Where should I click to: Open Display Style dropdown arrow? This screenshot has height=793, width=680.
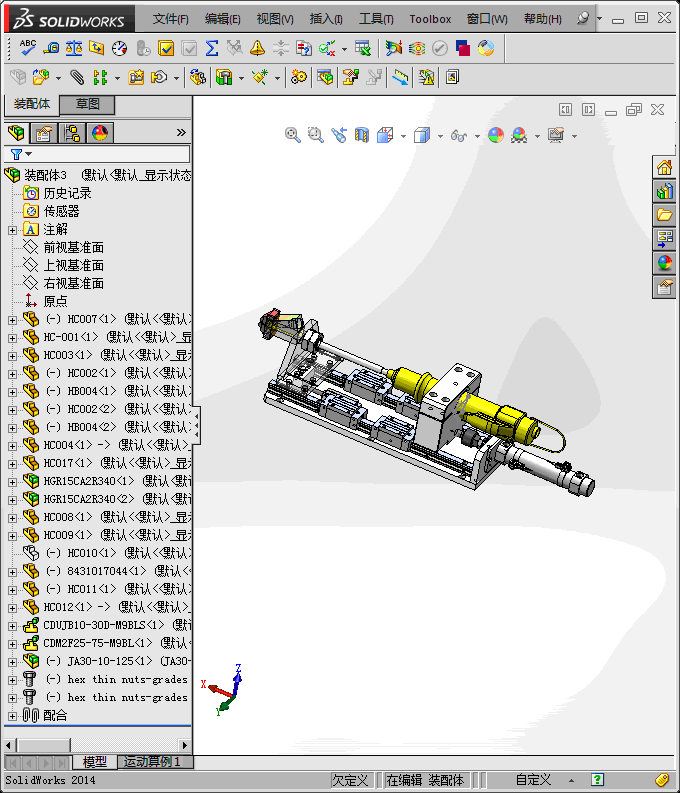(440, 136)
